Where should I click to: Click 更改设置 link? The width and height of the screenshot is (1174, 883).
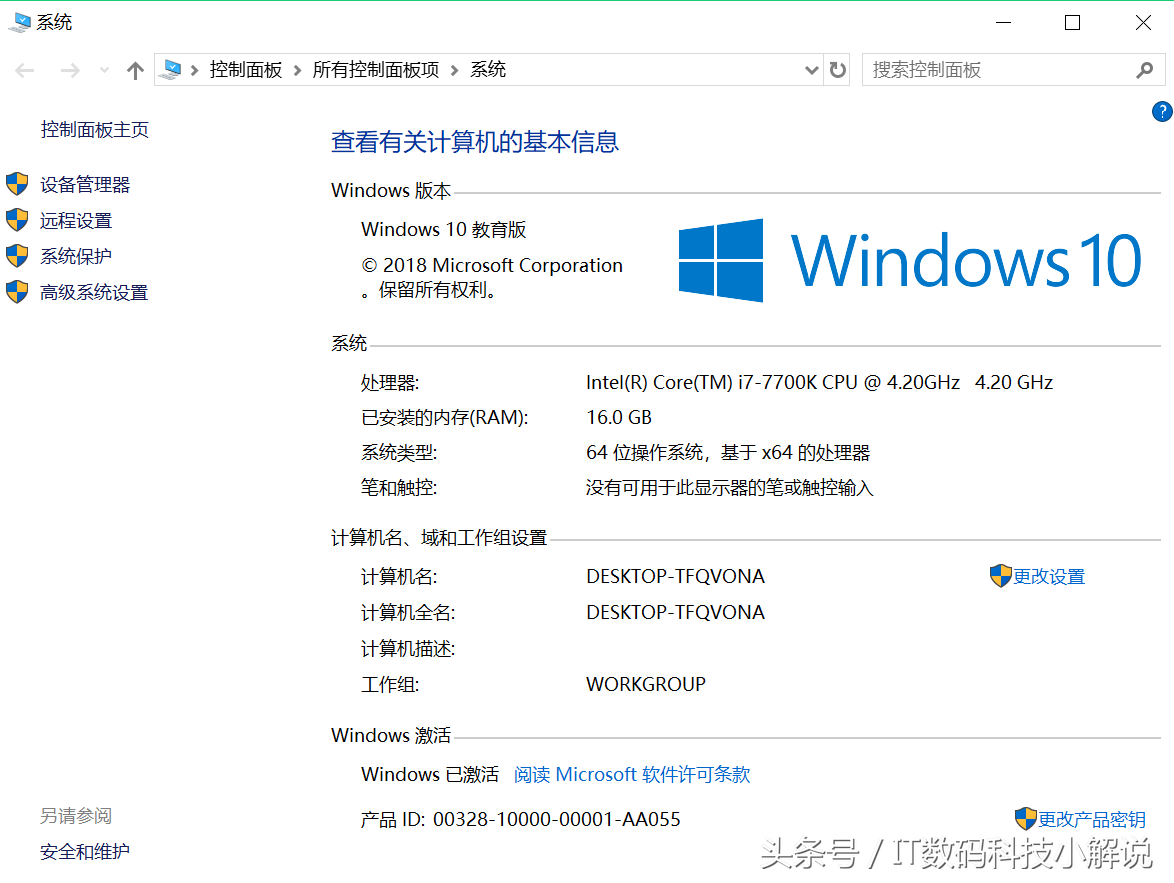pos(1049,577)
